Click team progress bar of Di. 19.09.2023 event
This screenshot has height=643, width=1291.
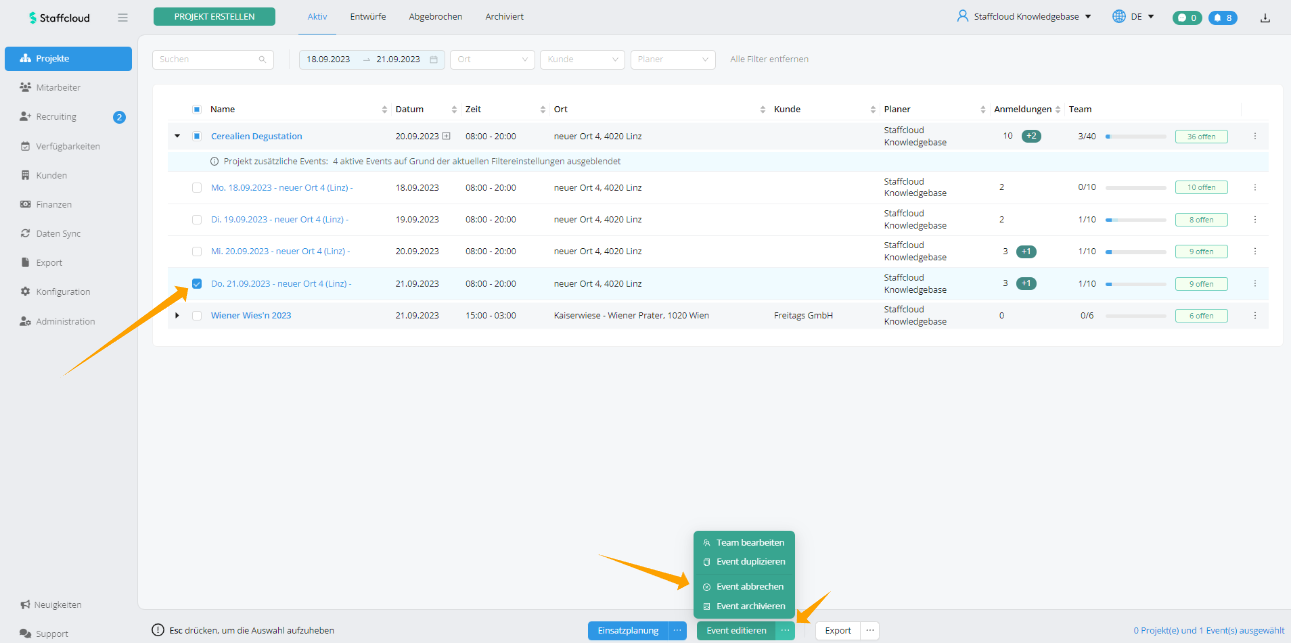point(1135,220)
